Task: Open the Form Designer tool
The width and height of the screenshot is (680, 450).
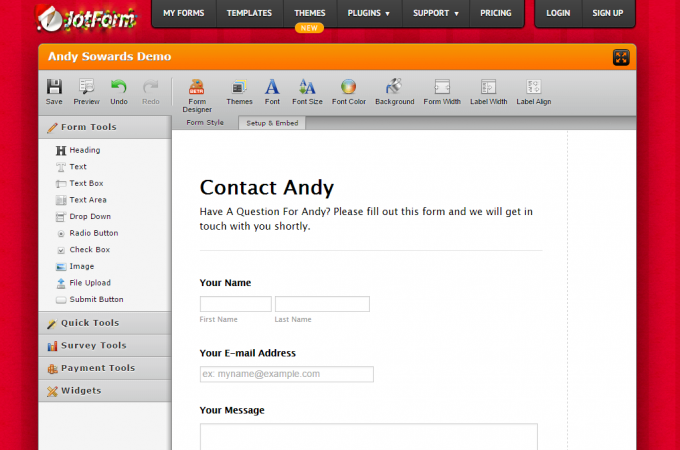Action: coord(197,95)
